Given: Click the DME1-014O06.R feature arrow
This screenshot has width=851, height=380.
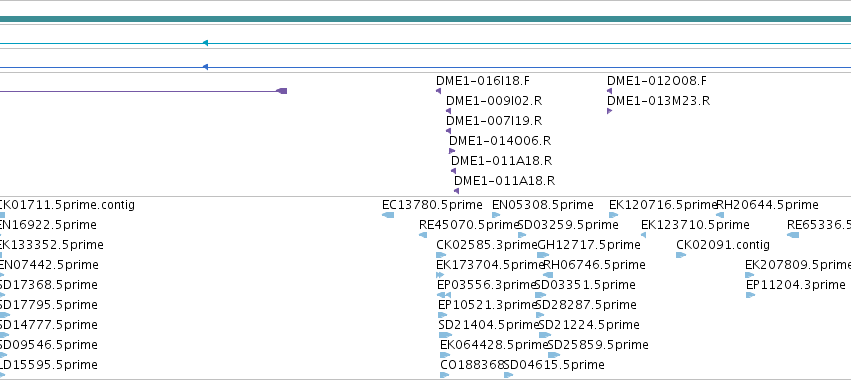Looking at the screenshot, I should pyautogui.click(x=452, y=151).
